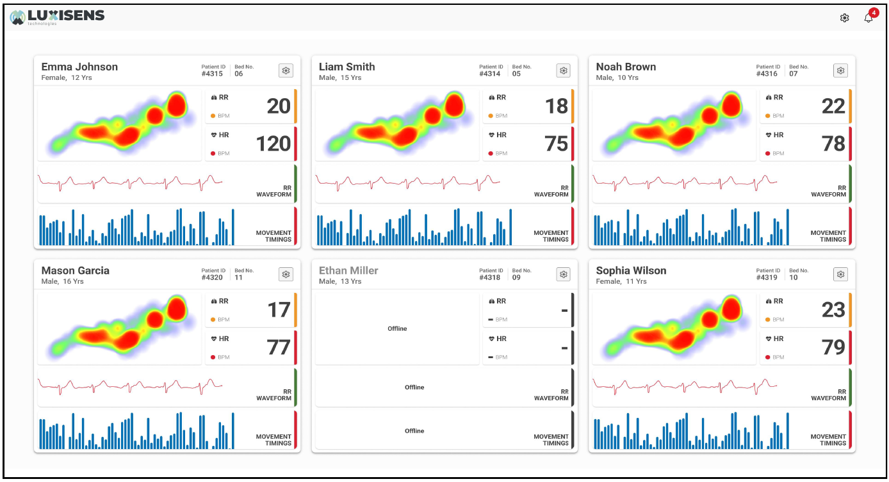Click Mason Garcia's RR value 17
This screenshot has height=482, width=889.
pos(278,310)
